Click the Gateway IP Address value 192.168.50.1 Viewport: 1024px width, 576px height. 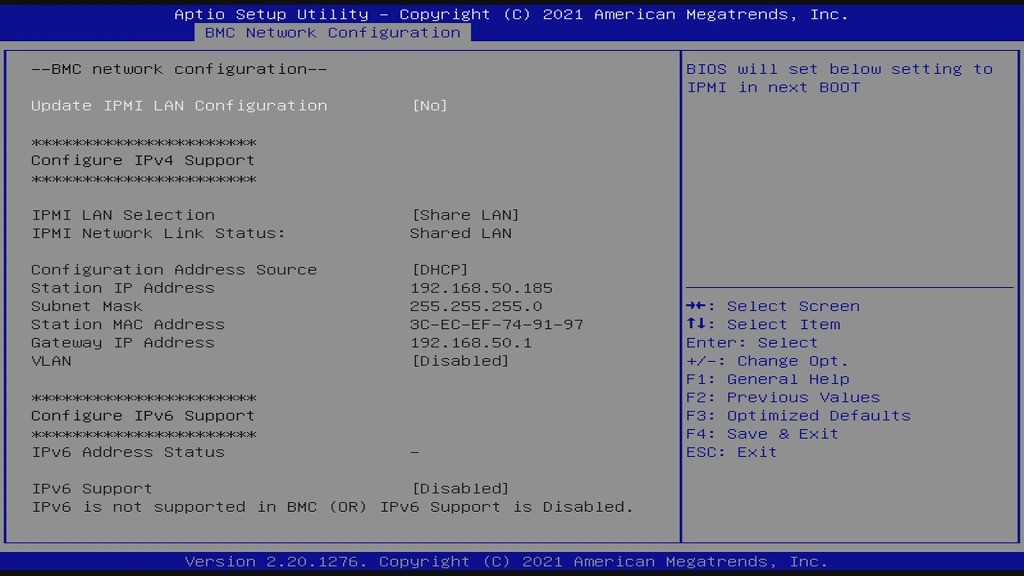(470, 342)
